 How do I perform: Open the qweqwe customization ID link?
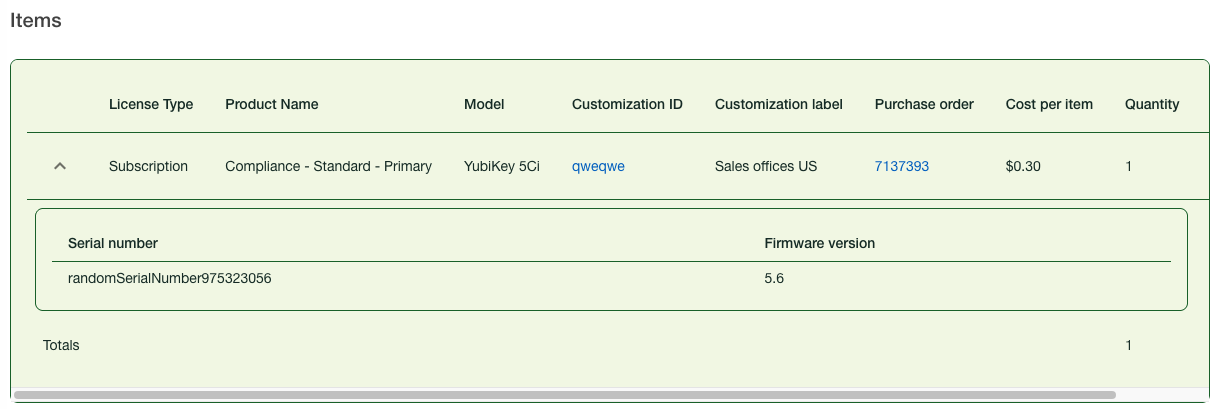tap(598, 167)
